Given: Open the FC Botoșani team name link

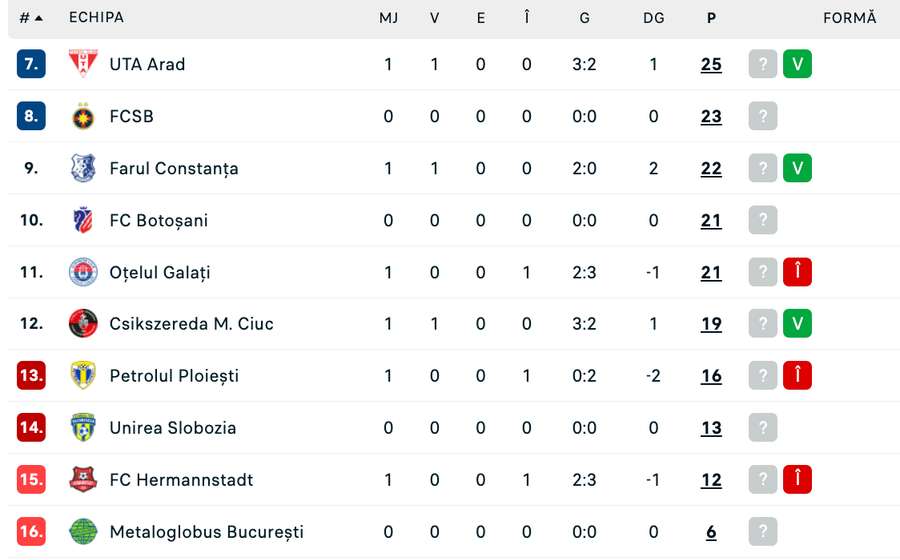Looking at the screenshot, I should 158,220.
